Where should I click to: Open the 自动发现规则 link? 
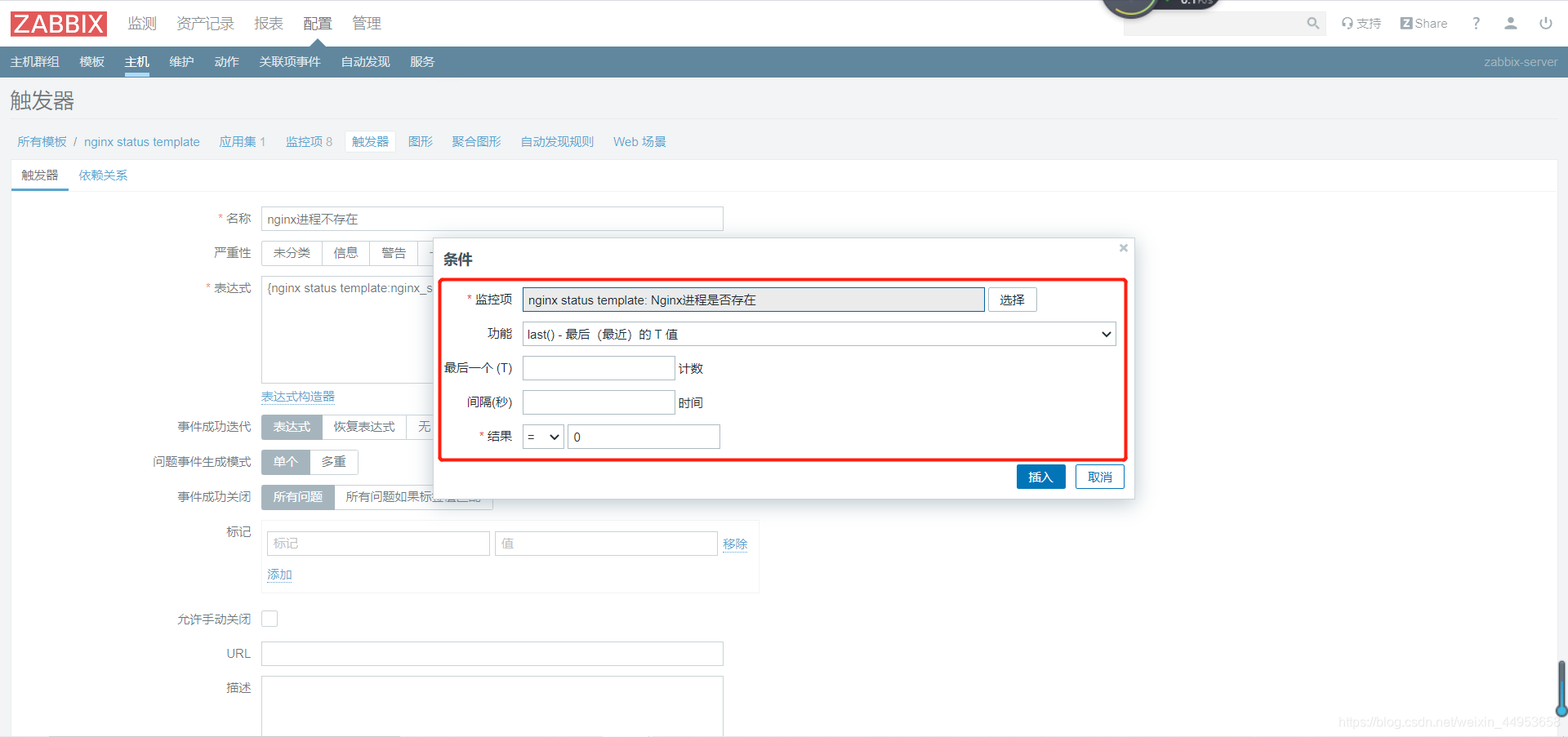coord(558,142)
